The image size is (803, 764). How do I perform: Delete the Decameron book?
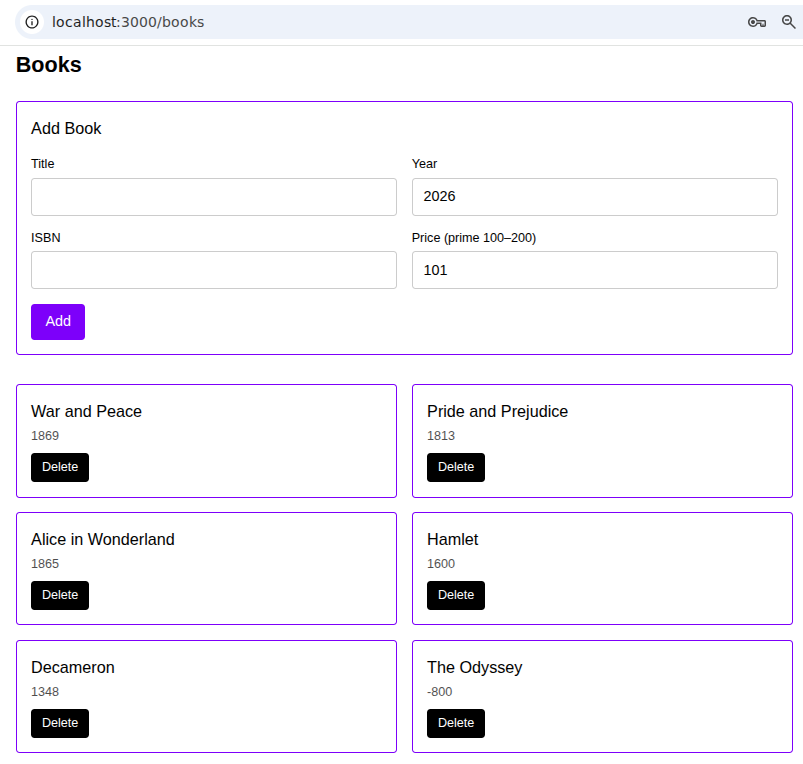coord(60,723)
